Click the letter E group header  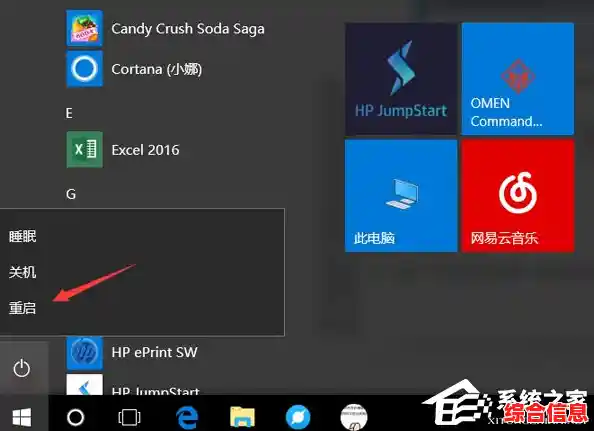69,113
